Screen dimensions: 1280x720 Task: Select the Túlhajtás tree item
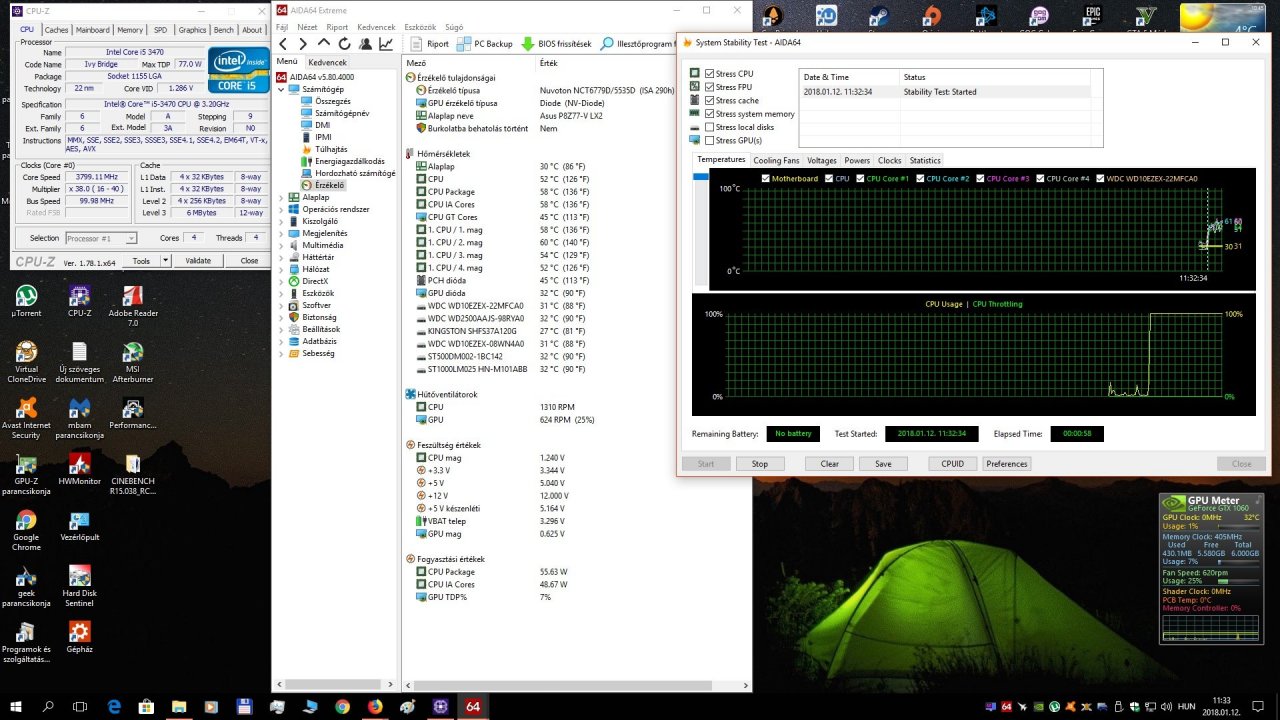click(x=332, y=149)
